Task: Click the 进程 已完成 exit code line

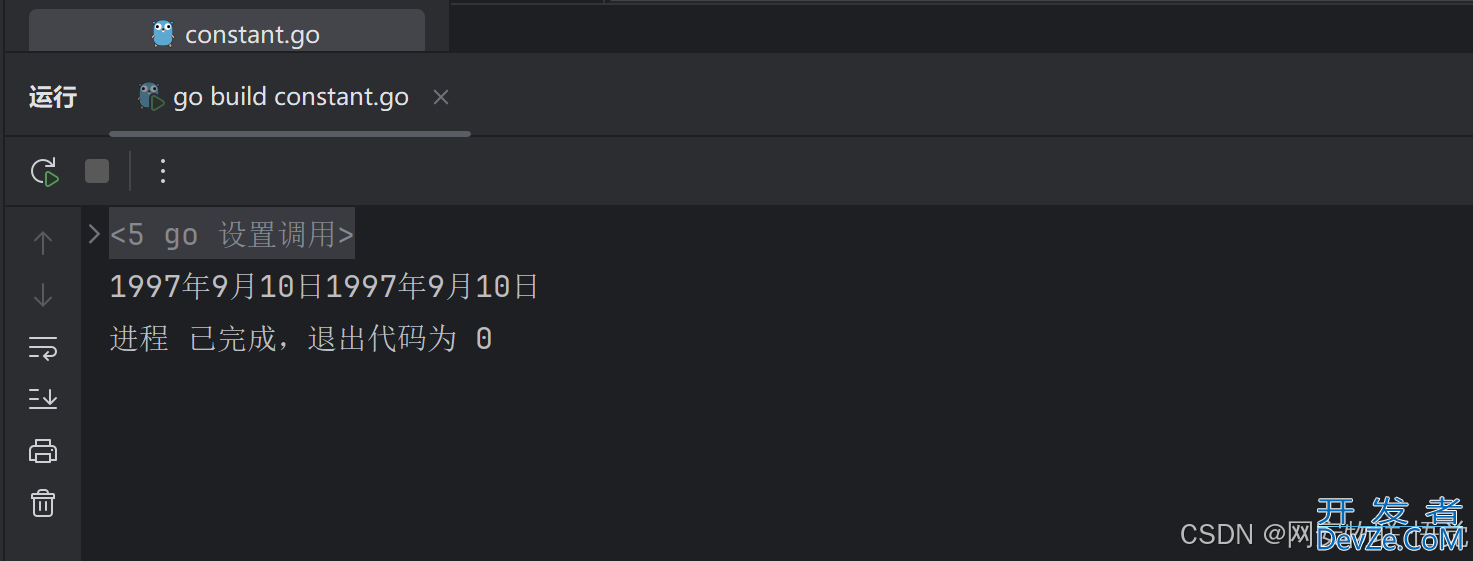Action: coord(301,339)
